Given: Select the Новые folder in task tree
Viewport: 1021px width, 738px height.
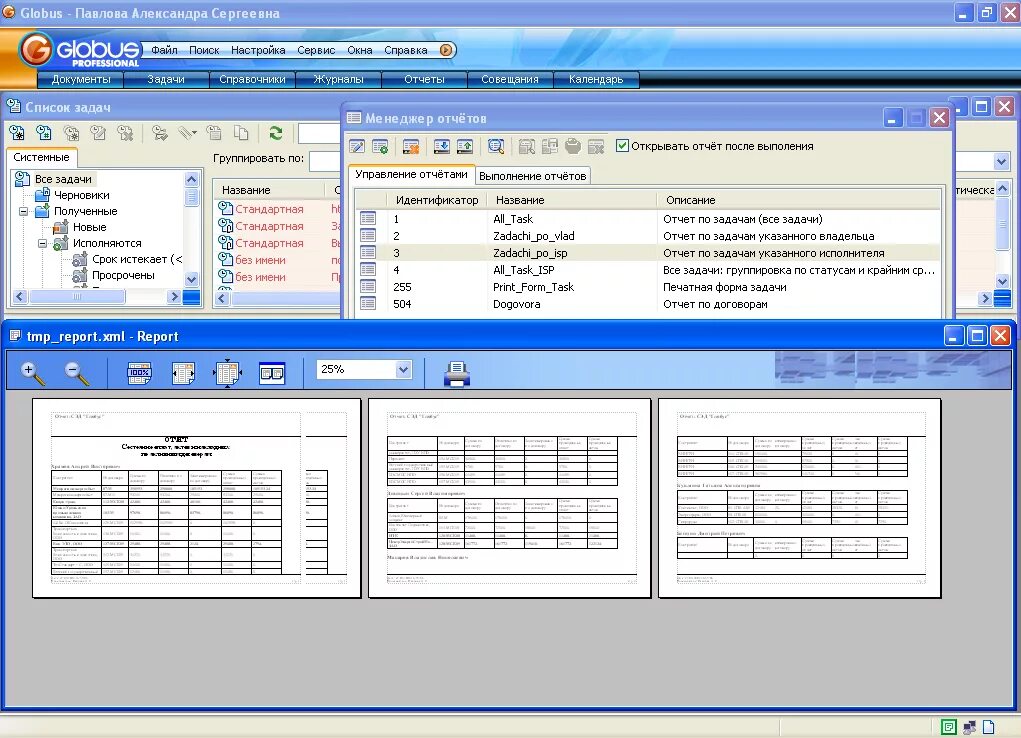Looking at the screenshot, I should pos(89,227).
